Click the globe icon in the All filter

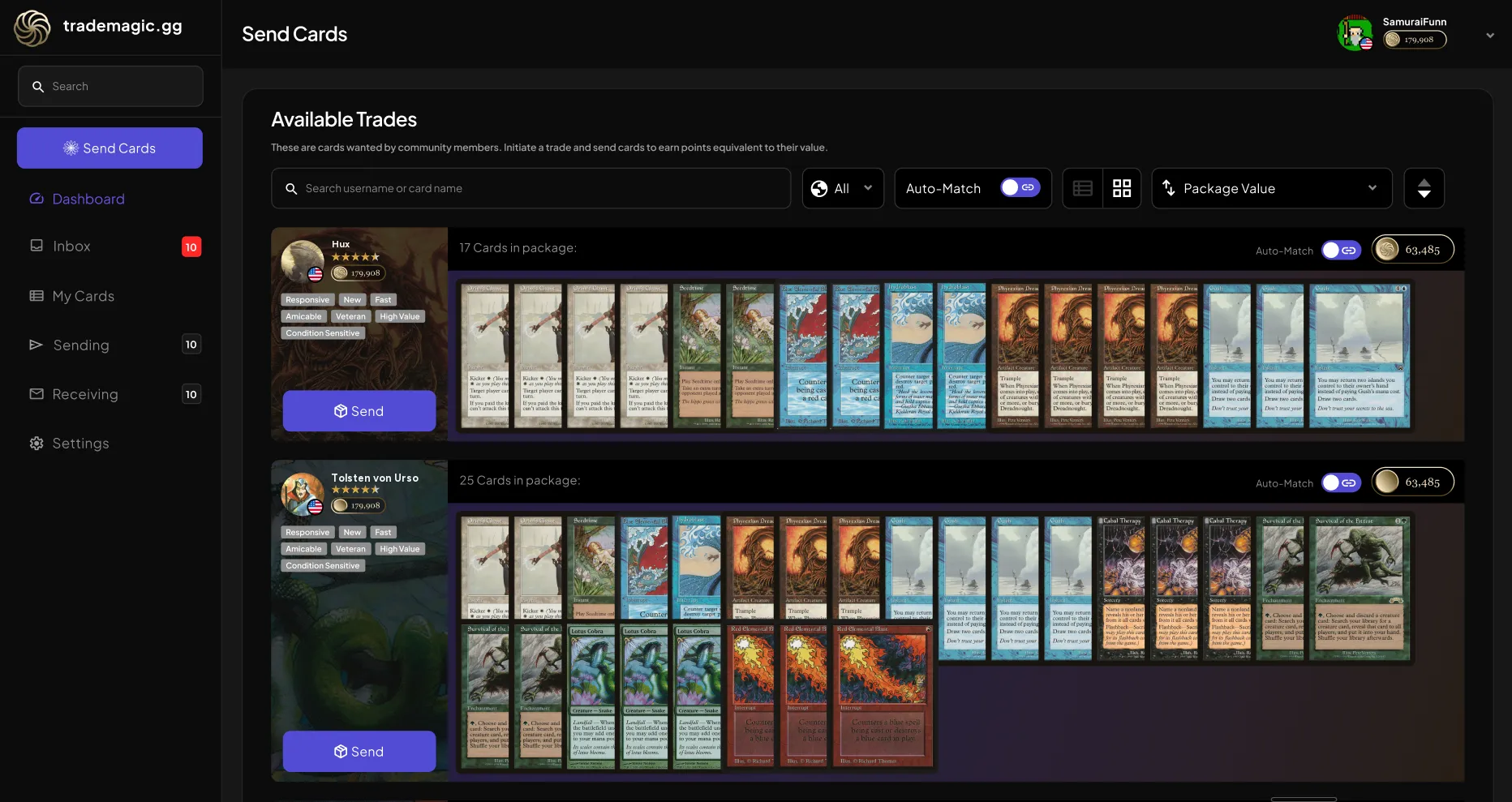pyautogui.click(x=820, y=188)
